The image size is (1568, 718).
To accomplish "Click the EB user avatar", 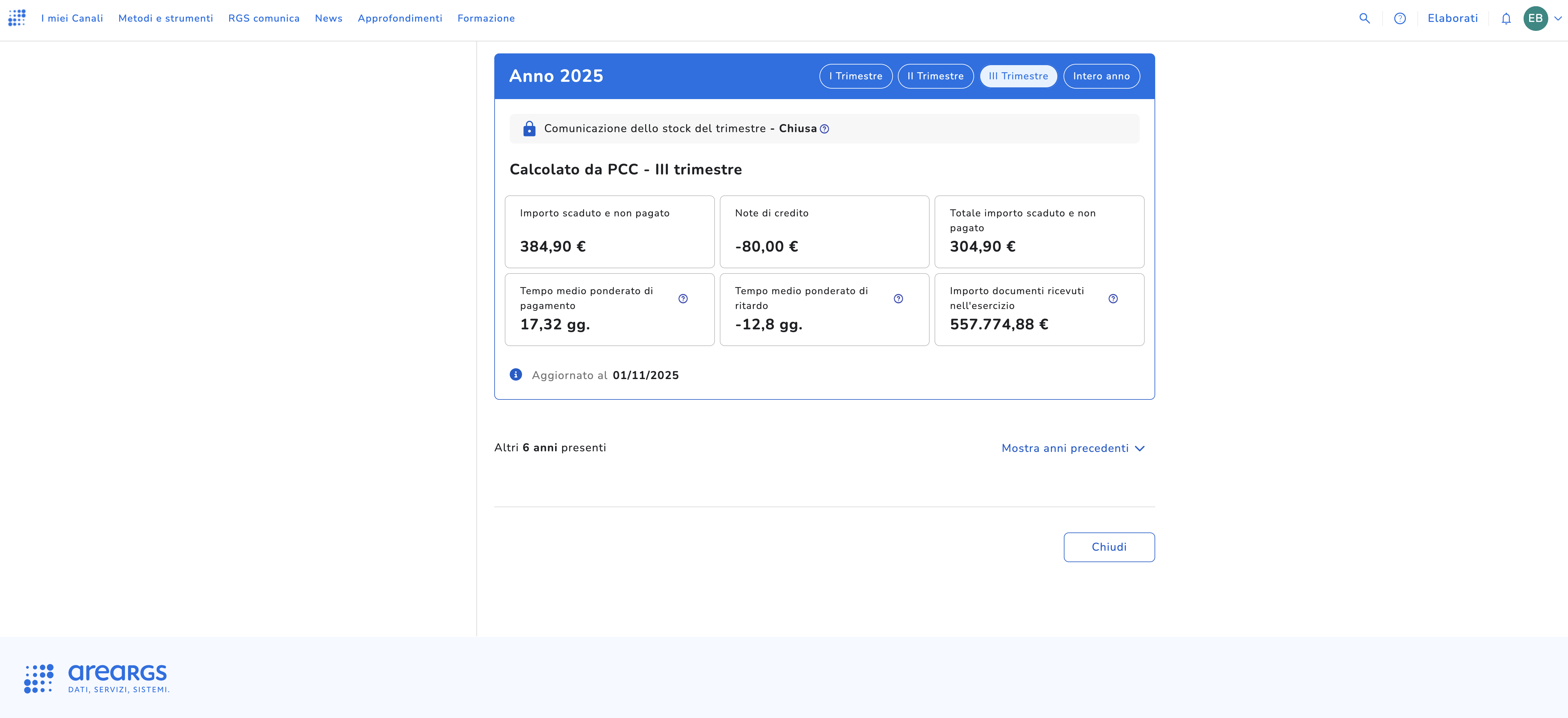I will click(1535, 18).
